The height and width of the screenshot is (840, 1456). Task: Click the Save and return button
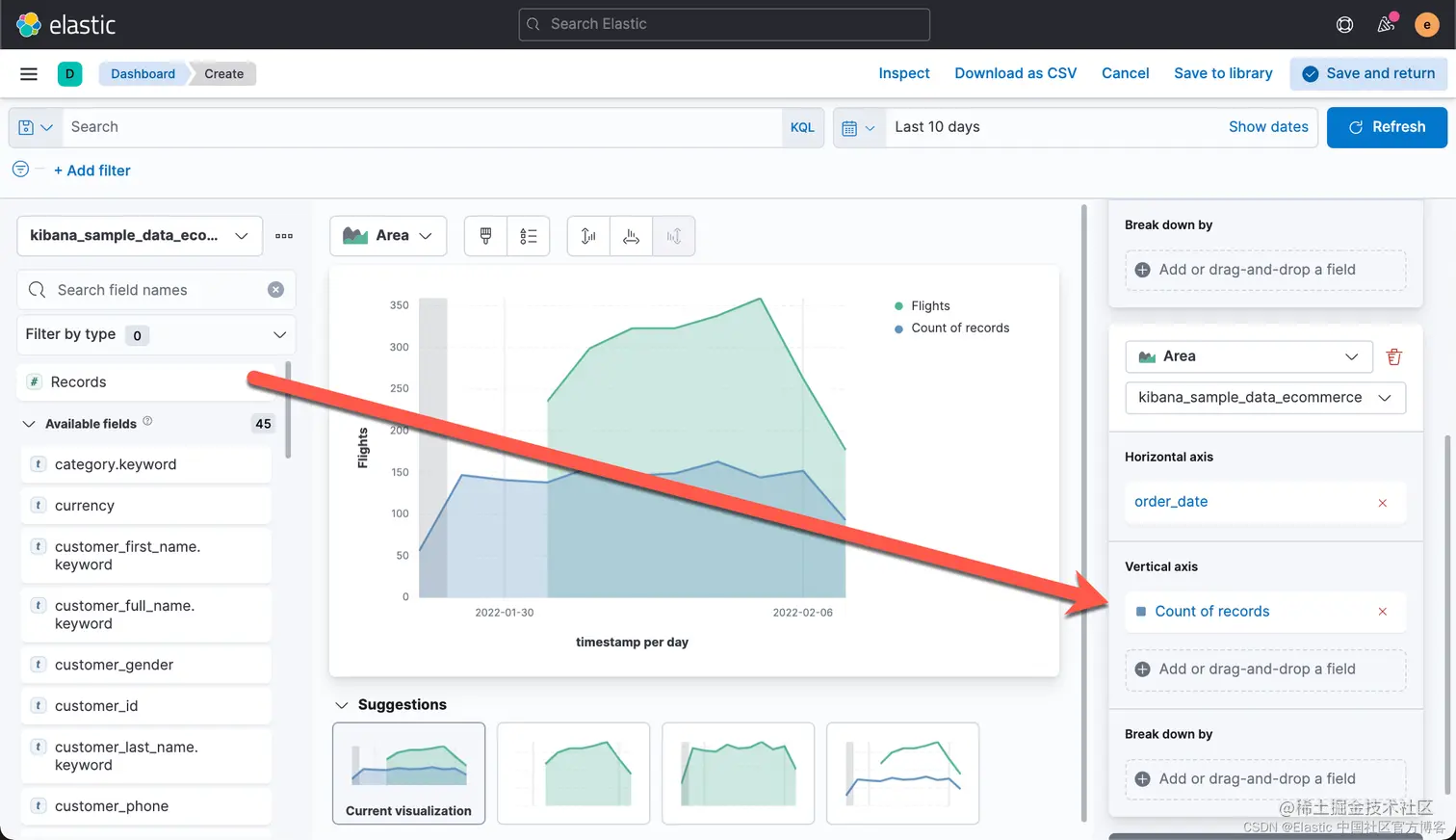click(1368, 73)
